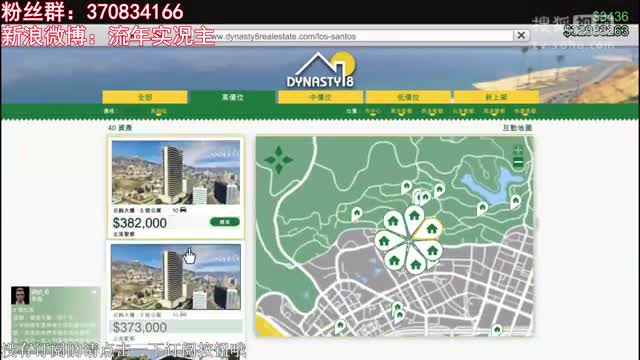This screenshot has width=640, height=360.
Task: Open the 低價位 (low-price) tab
Action: click(408, 97)
